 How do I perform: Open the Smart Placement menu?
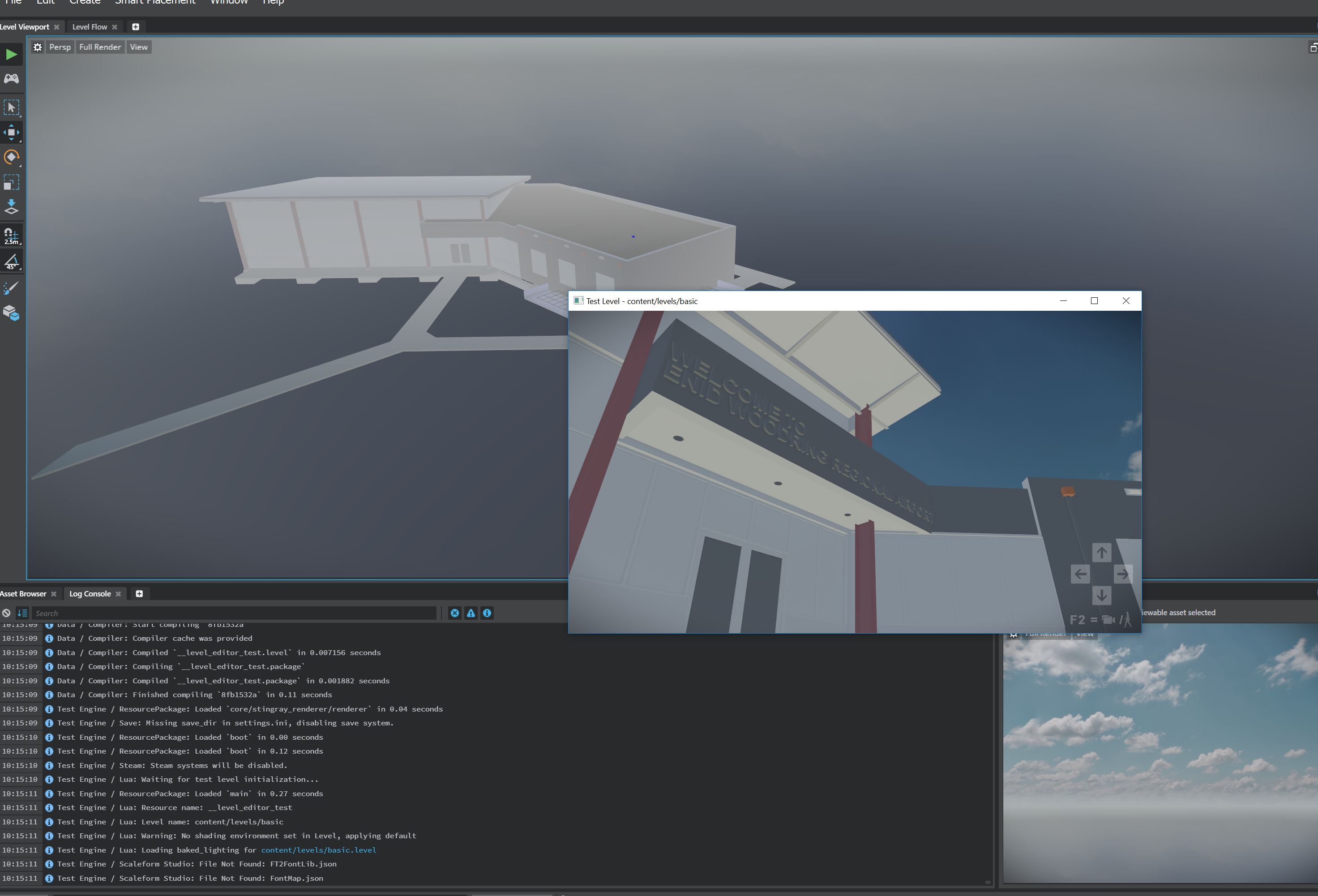point(154,3)
